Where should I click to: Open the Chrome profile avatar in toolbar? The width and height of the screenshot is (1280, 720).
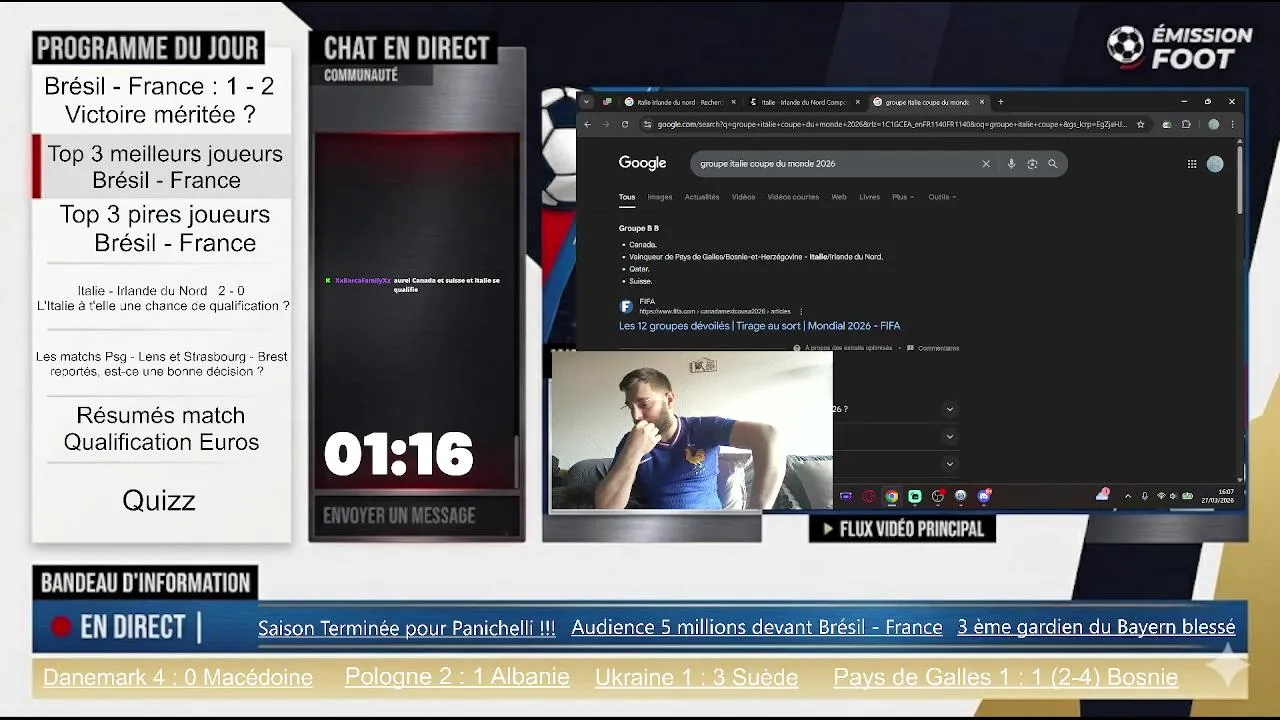tap(1213, 124)
